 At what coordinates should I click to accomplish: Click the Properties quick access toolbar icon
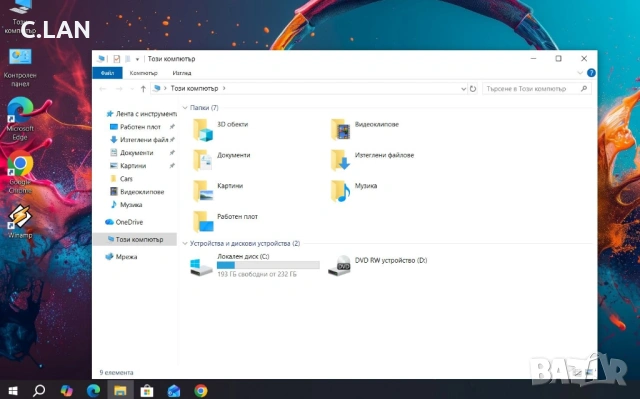[117, 59]
